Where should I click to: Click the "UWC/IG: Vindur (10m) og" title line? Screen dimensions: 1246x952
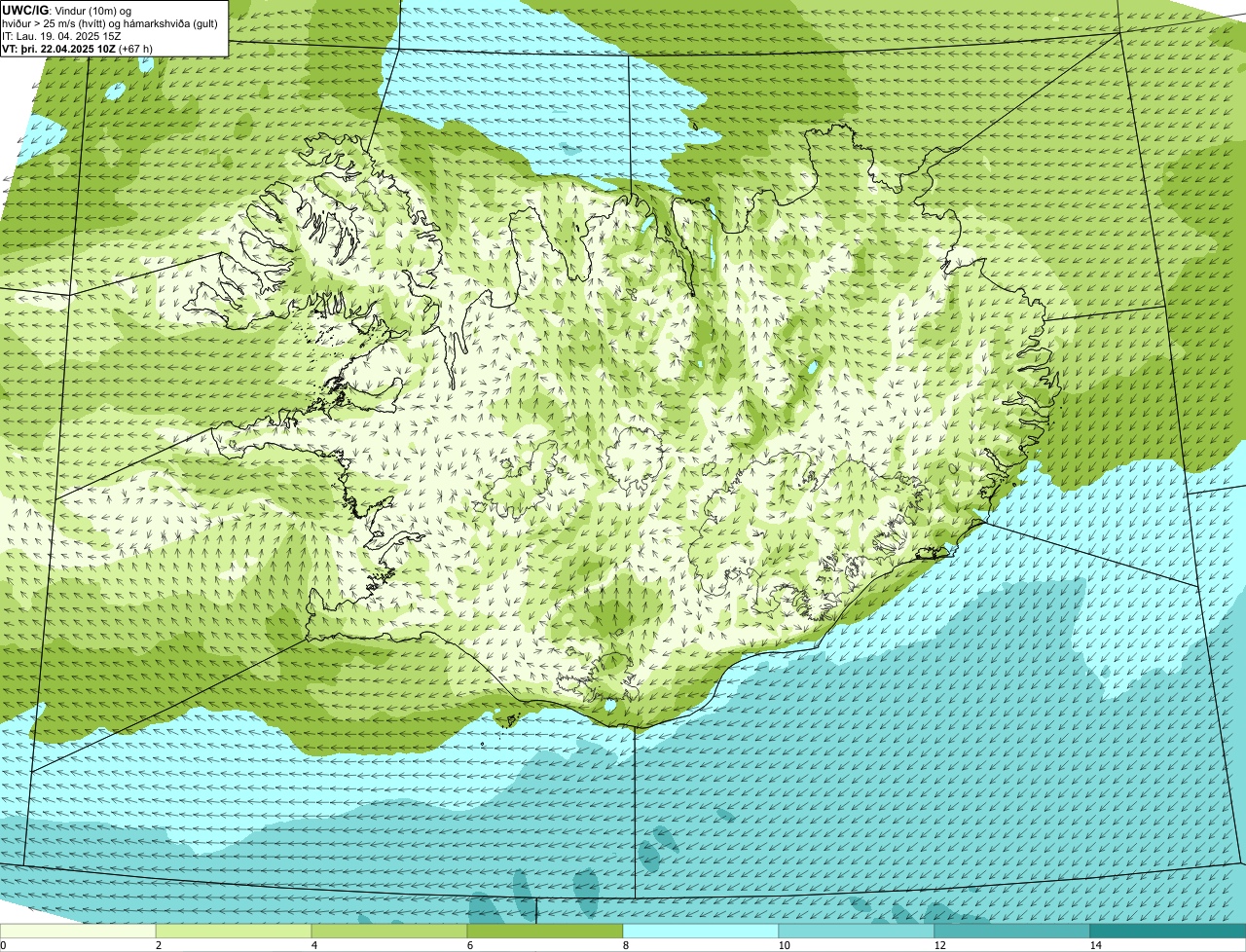pos(66,11)
